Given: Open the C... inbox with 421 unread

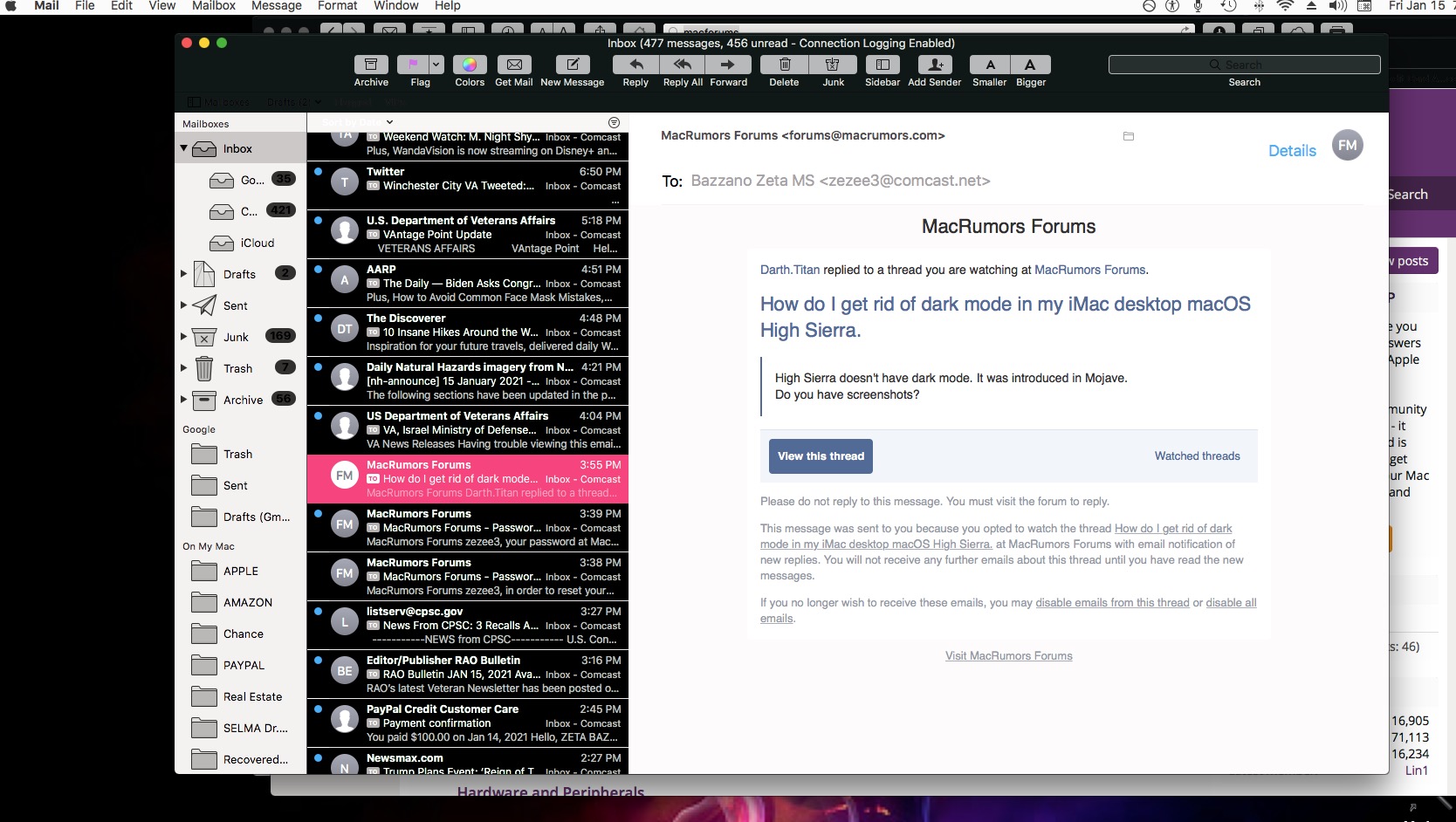Looking at the screenshot, I should [x=241, y=211].
